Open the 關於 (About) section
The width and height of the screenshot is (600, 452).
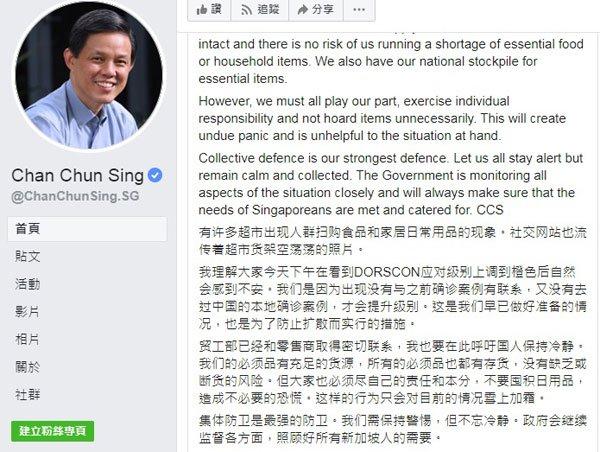pos(28,367)
